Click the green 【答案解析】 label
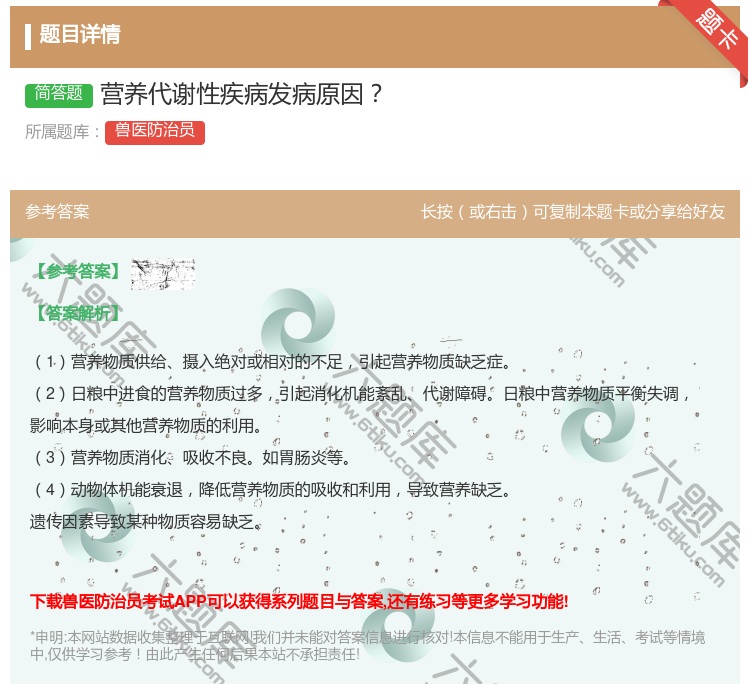Viewport: 750px width, 684px height. (x=76, y=313)
